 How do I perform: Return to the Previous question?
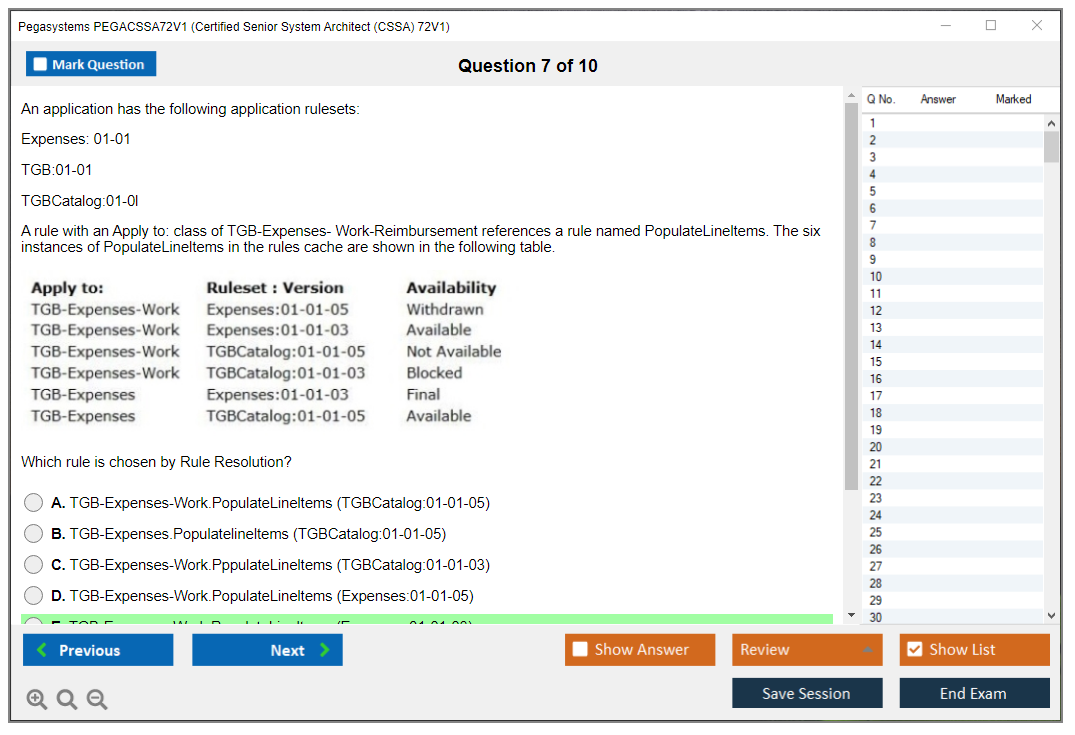(98, 650)
